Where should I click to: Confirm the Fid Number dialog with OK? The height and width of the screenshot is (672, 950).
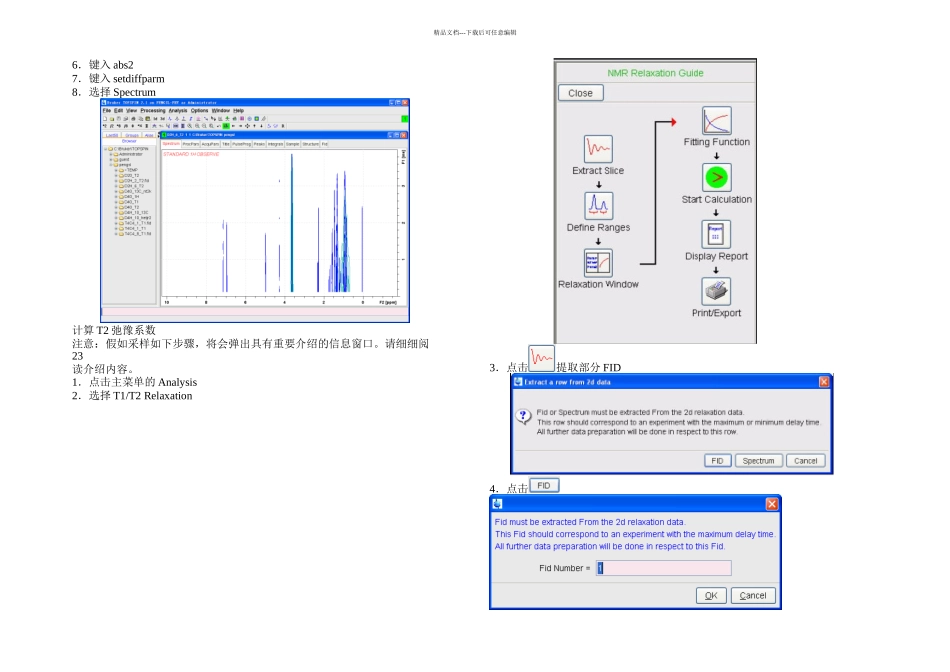711,596
